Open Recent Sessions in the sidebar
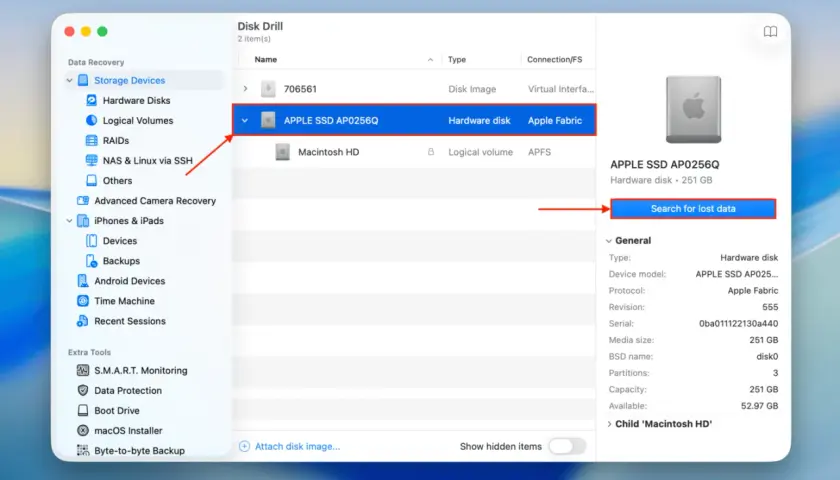Screen dimensions: 840x480 coord(130,321)
